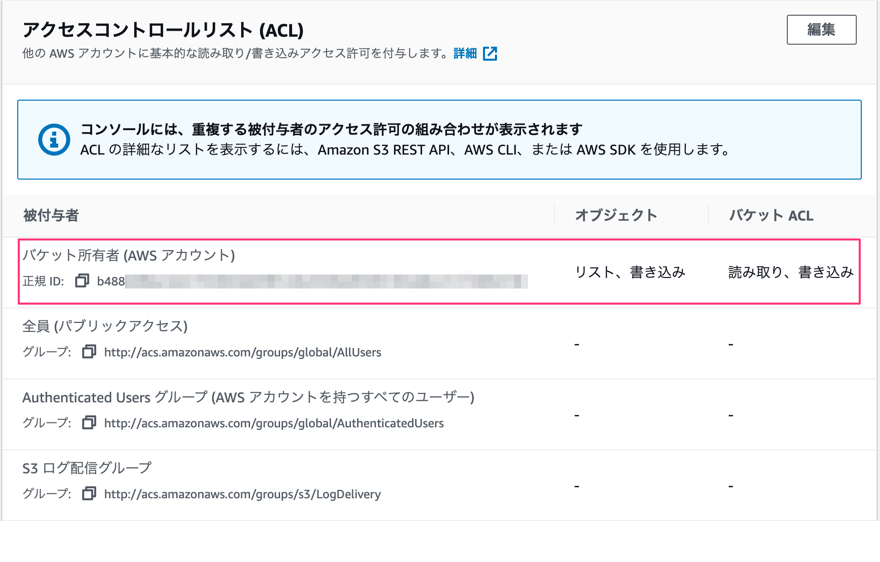Viewport: 880px width, 562px height.
Task: Copy the LogDelivery group URL
Action: (89, 494)
